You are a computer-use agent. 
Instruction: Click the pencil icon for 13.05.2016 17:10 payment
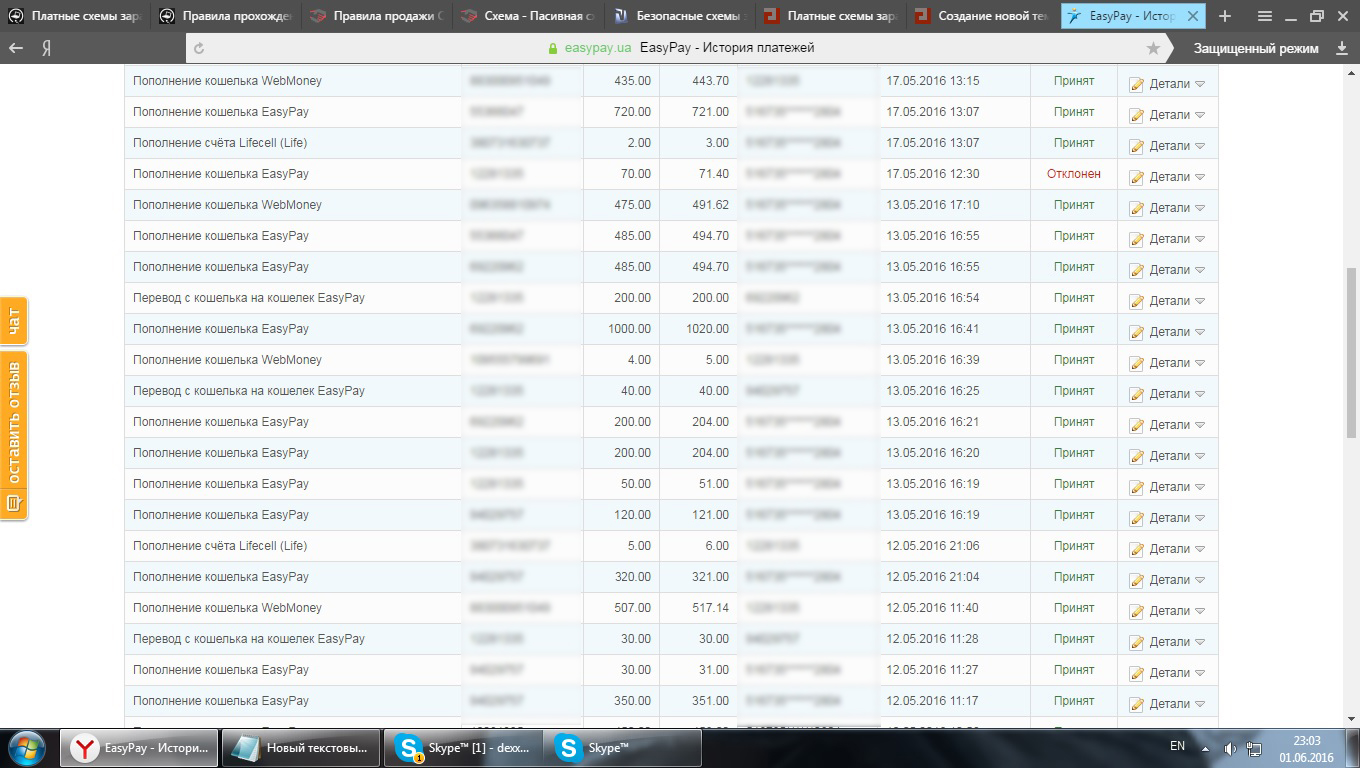(1136, 209)
